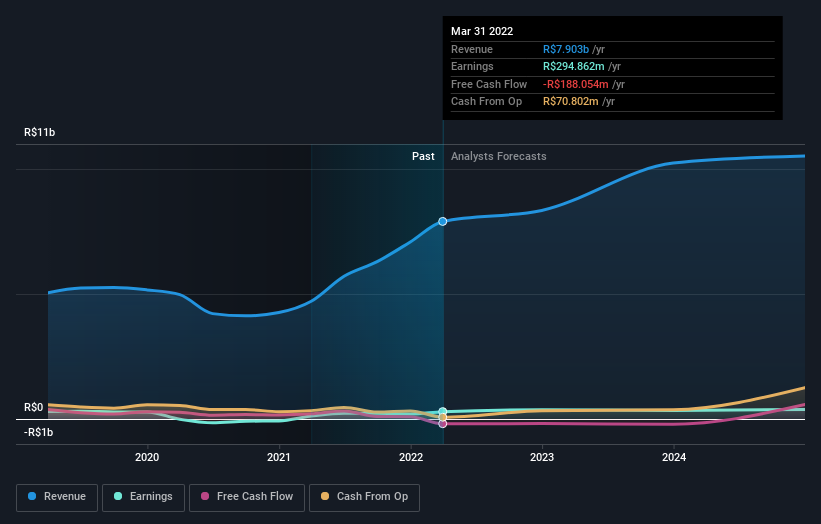Click the orange Cash From Op data point
This screenshot has height=524, width=821.
click(442, 417)
